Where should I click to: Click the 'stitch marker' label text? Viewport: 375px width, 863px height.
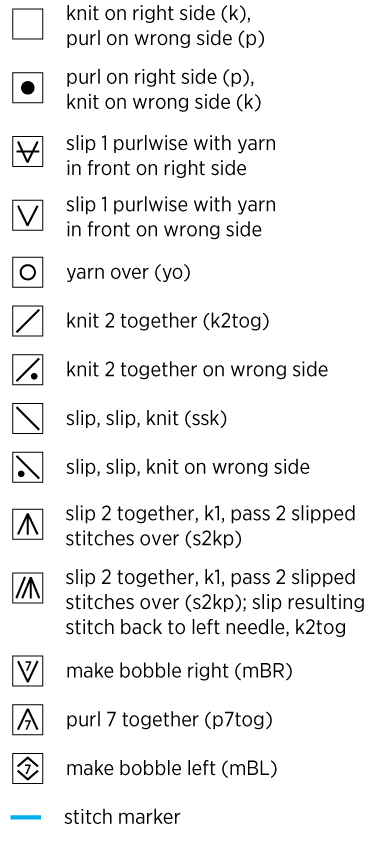[122, 817]
